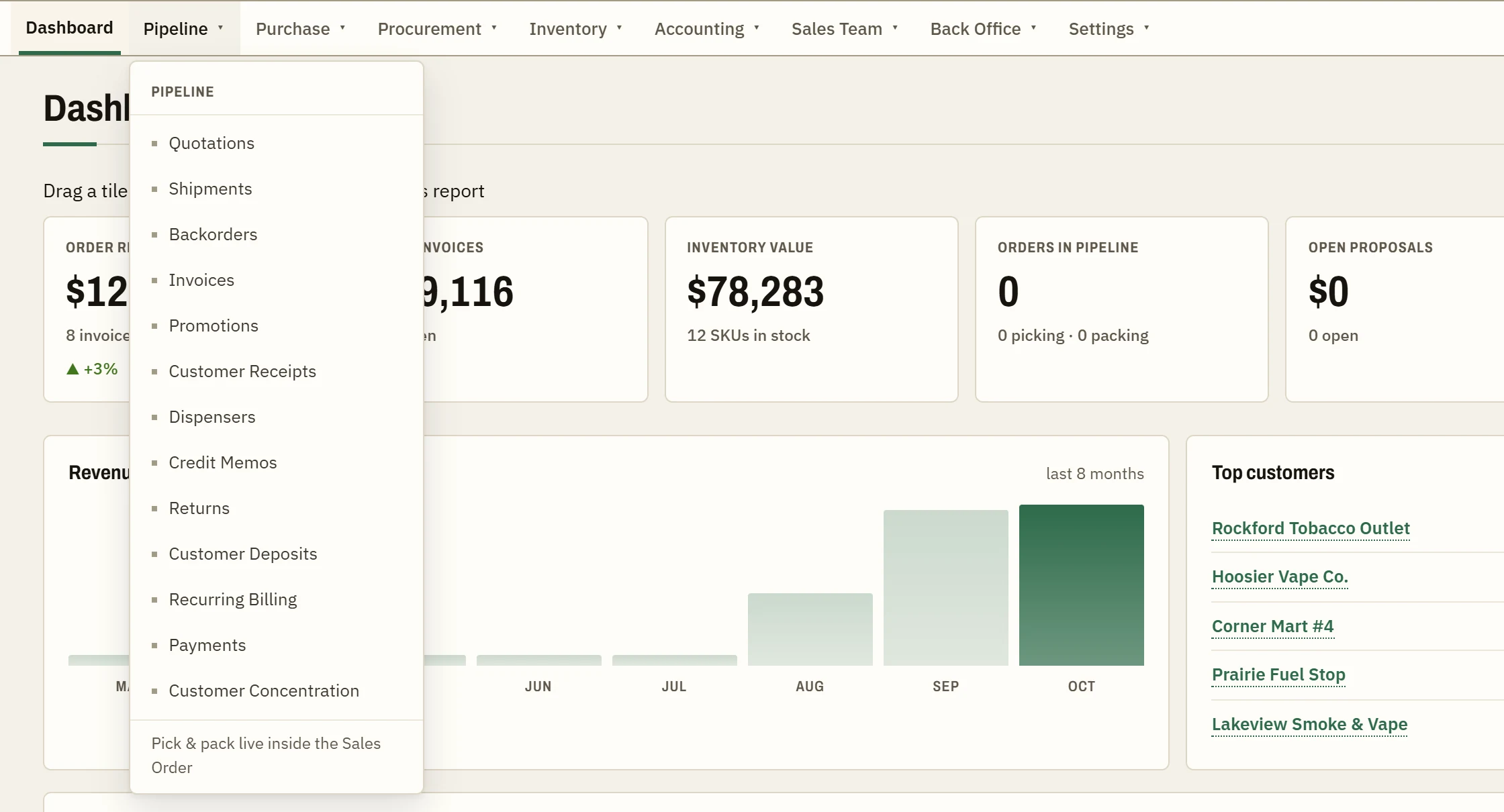Select Returns from the menu
1504x812 pixels.
coord(277,508)
